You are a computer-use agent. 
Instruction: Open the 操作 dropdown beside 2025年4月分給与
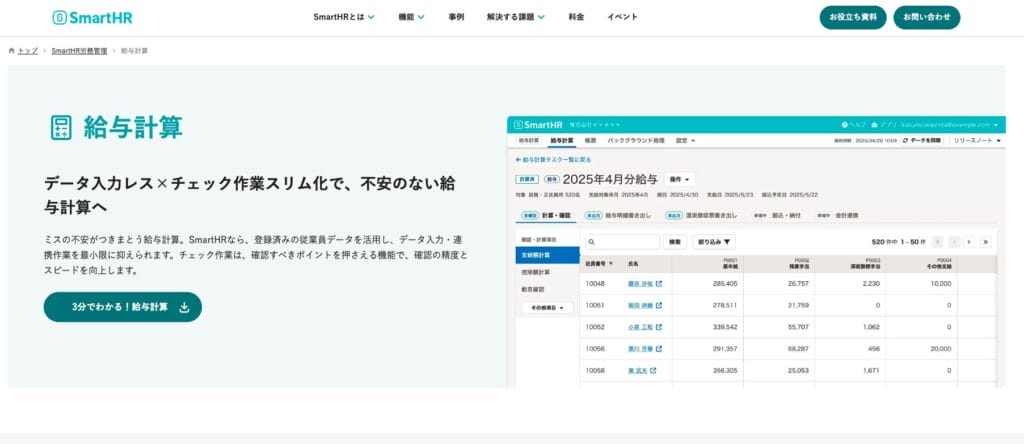tap(680, 179)
